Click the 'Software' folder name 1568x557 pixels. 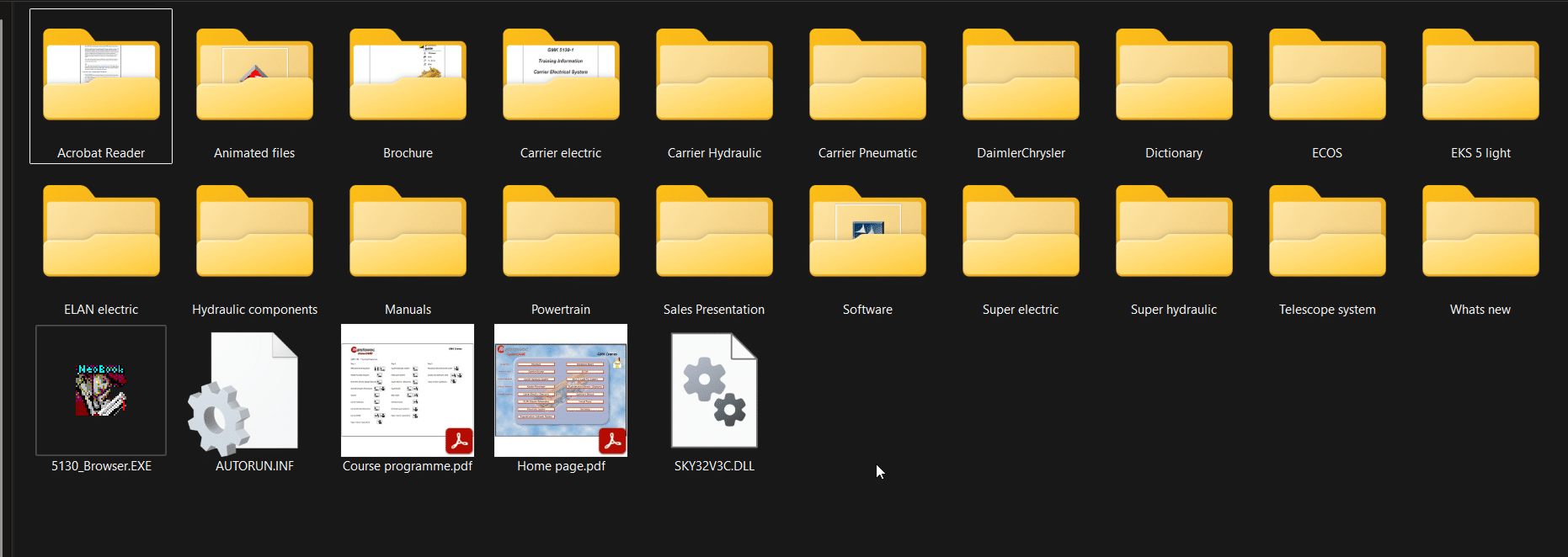(867, 310)
